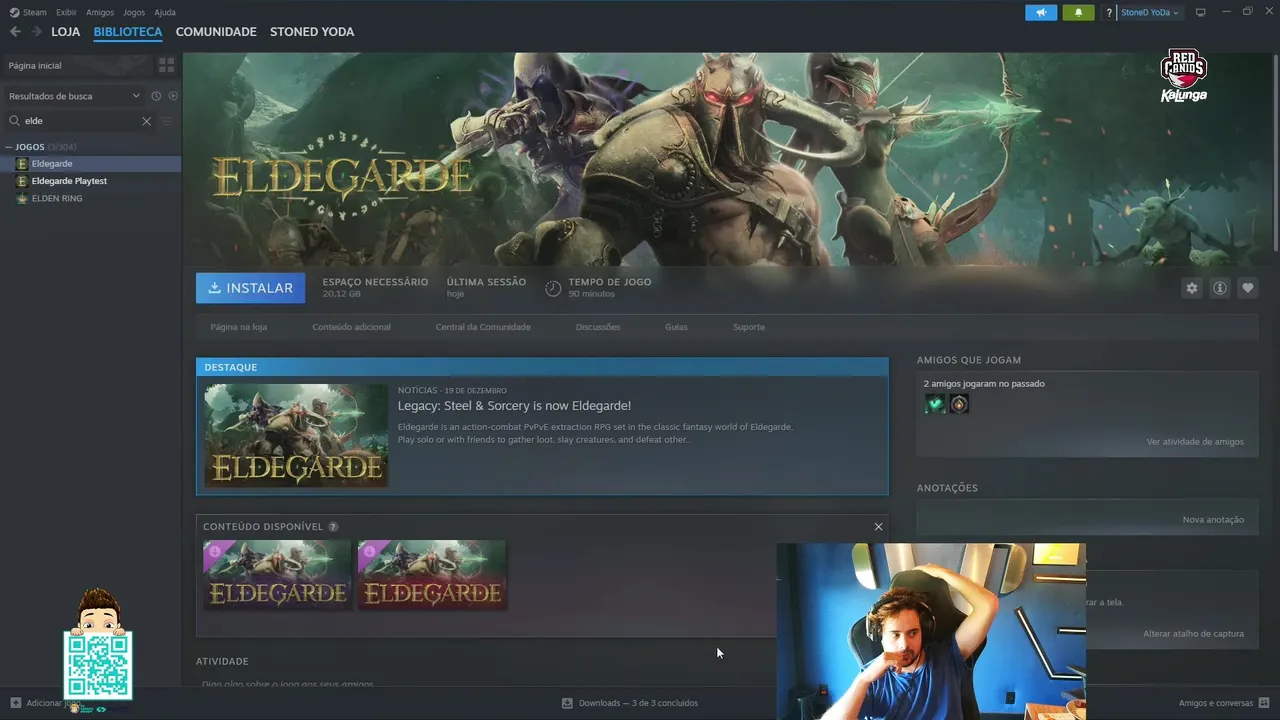
Task: Open the Jogos menu
Action: pos(134,12)
